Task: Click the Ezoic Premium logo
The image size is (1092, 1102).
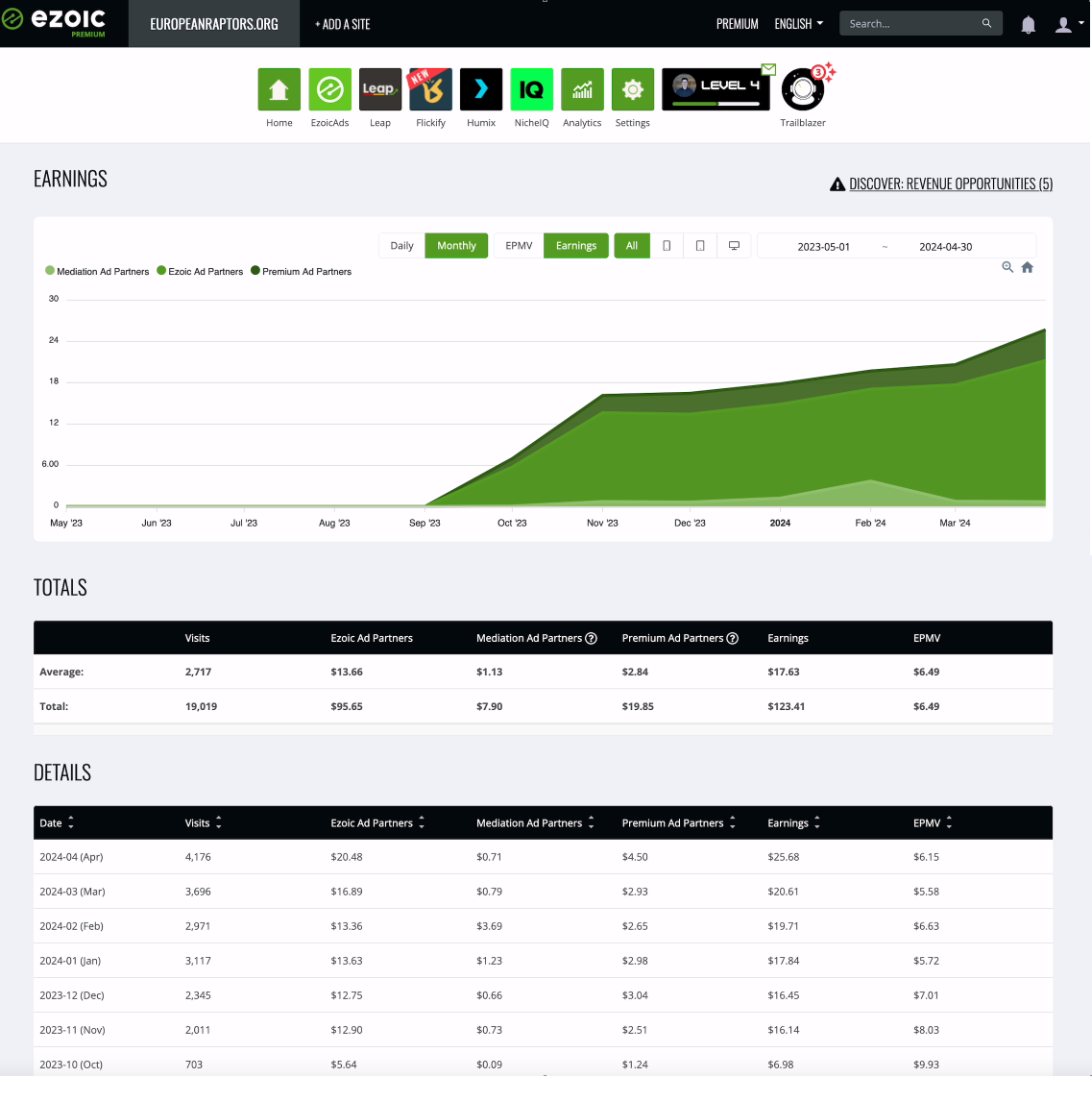Action: coord(54,22)
